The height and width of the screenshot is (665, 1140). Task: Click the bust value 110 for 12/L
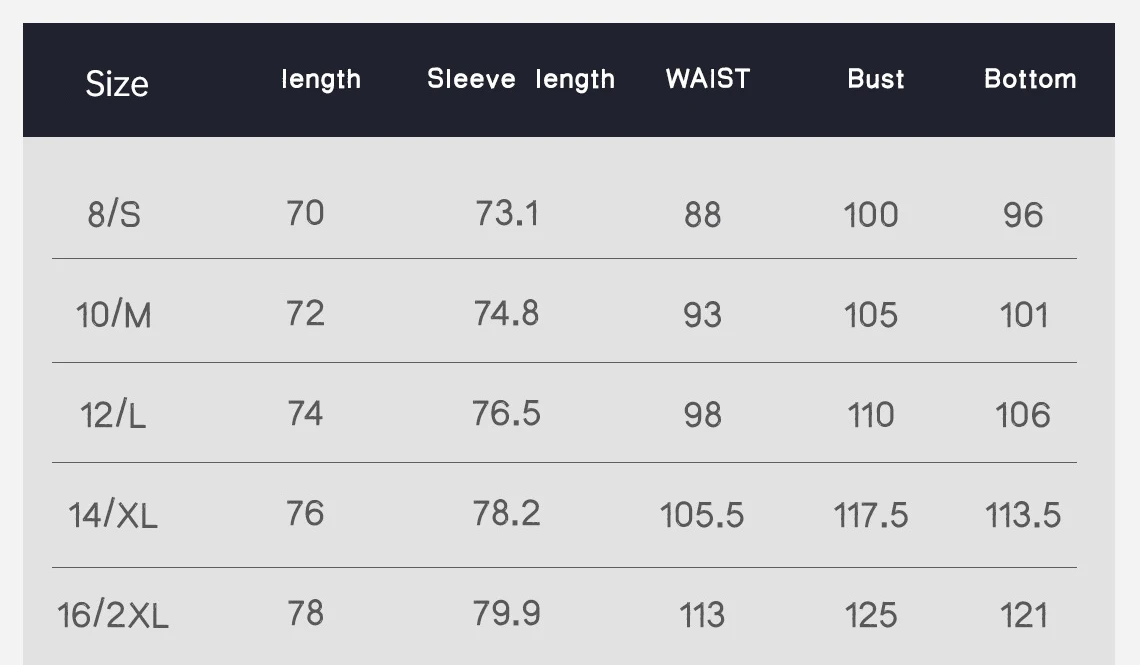[871, 415]
